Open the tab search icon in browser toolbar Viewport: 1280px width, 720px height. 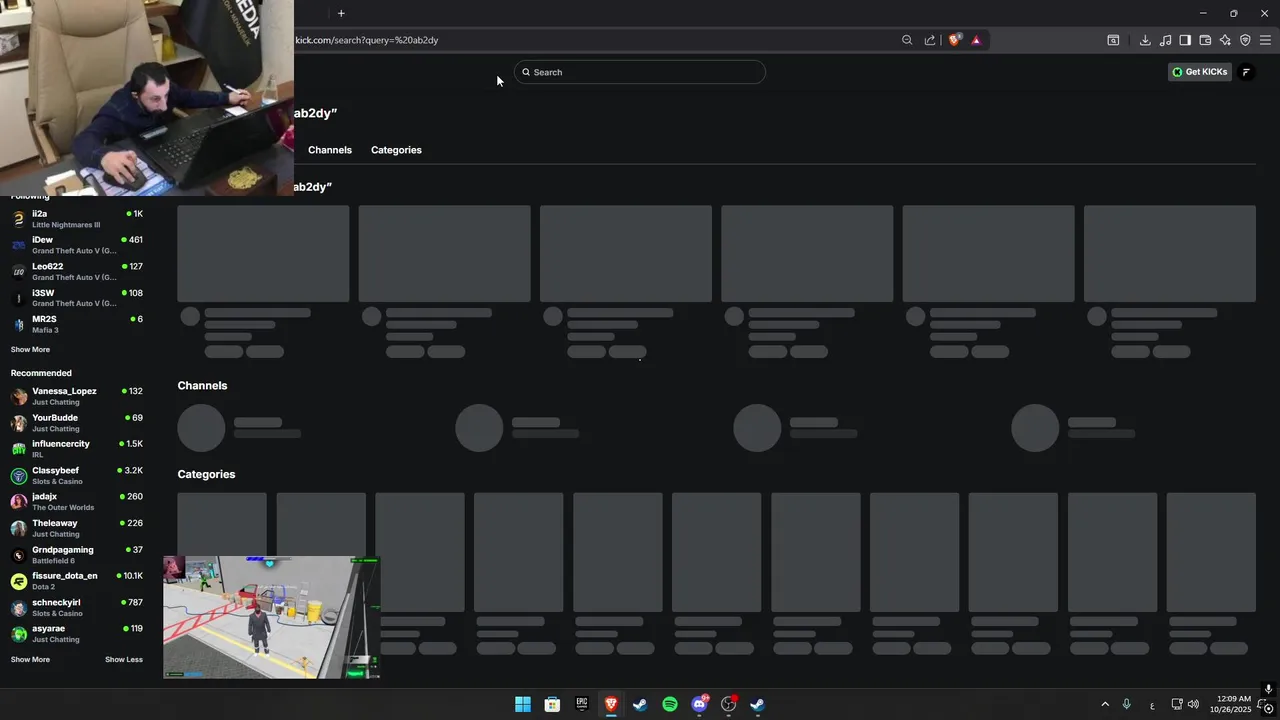pyautogui.click(x=1113, y=40)
